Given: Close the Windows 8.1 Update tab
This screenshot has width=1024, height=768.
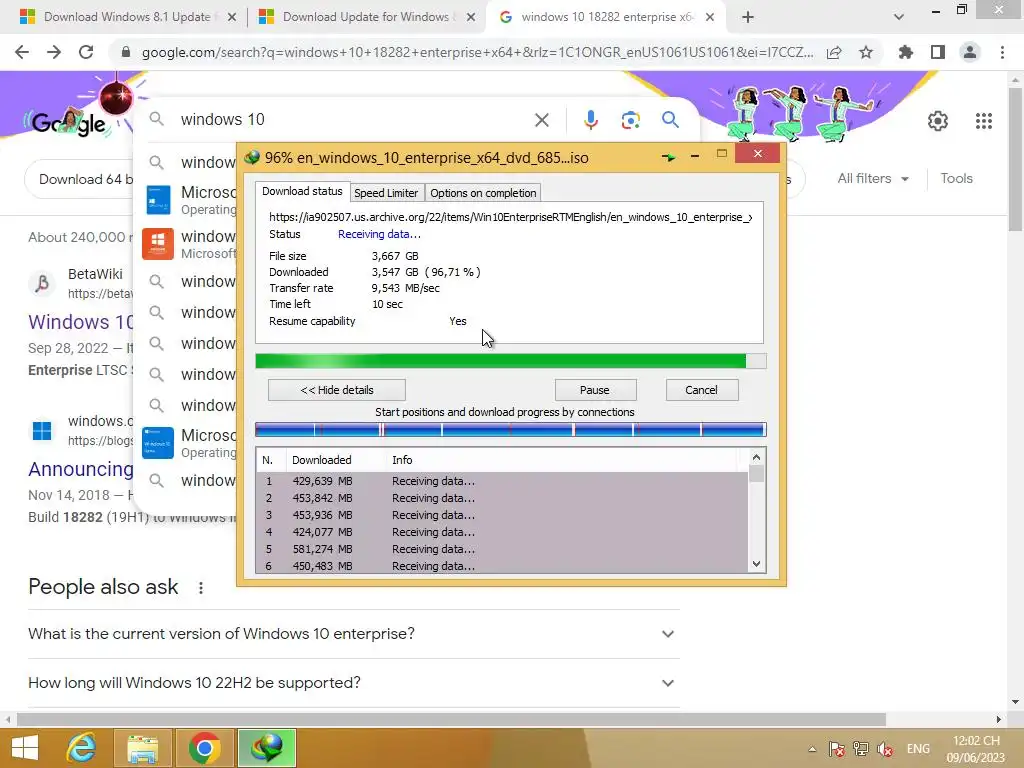Looking at the screenshot, I should pos(232,17).
